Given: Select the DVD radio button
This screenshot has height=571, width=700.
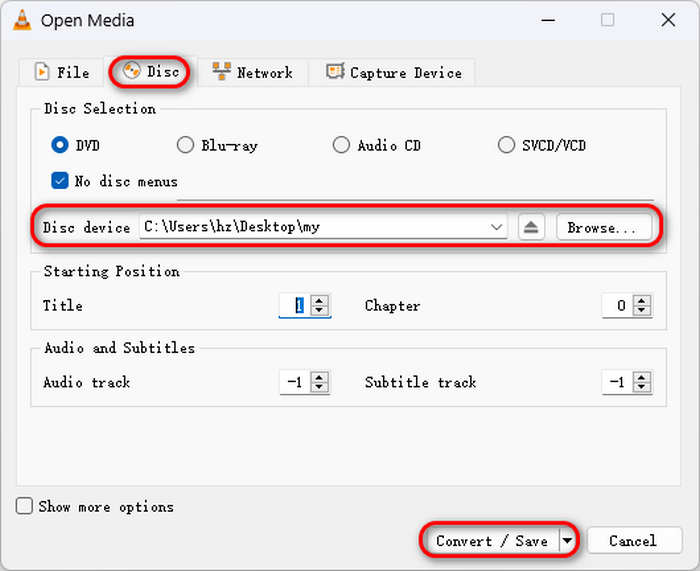Looking at the screenshot, I should [x=60, y=145].
